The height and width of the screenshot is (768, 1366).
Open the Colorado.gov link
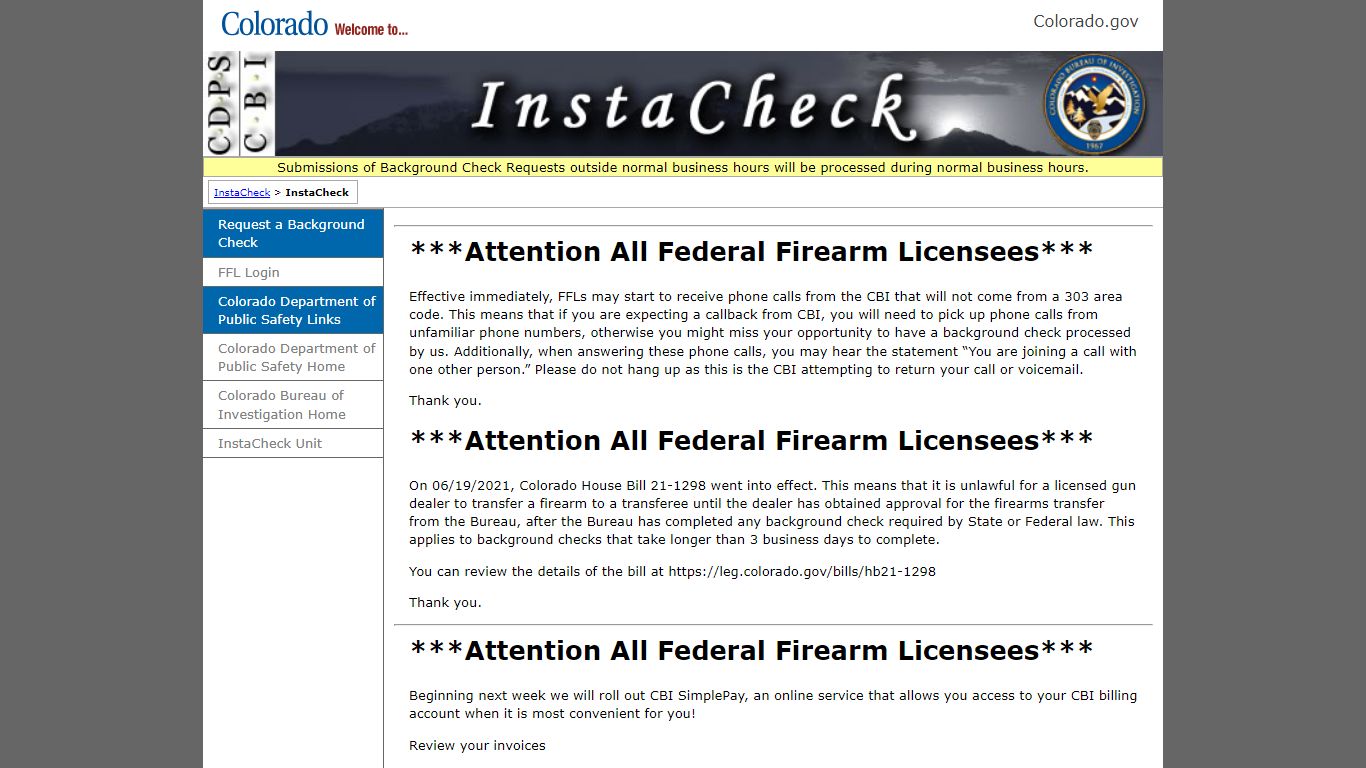(x=1085, y=21)
